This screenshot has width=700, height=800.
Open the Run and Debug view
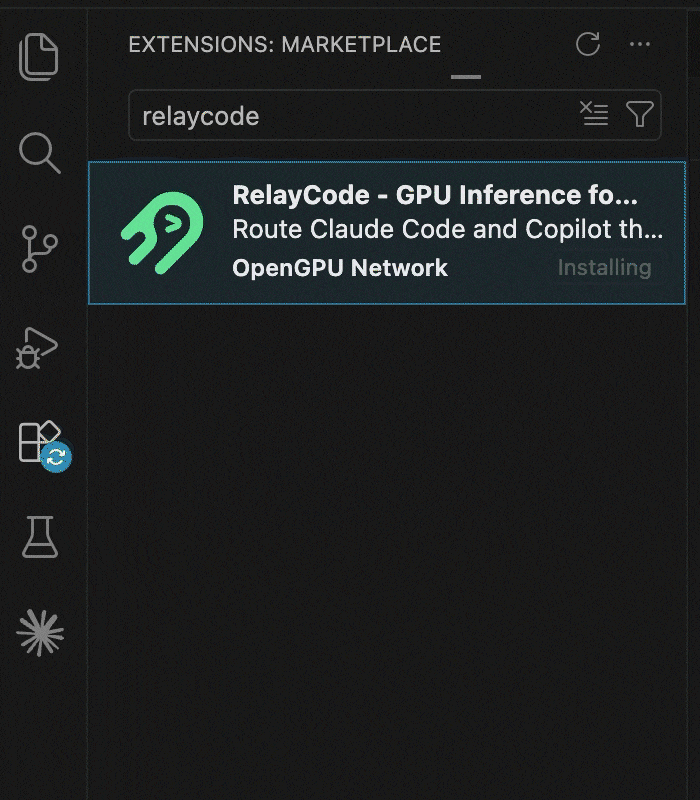(x=37, y=348)
